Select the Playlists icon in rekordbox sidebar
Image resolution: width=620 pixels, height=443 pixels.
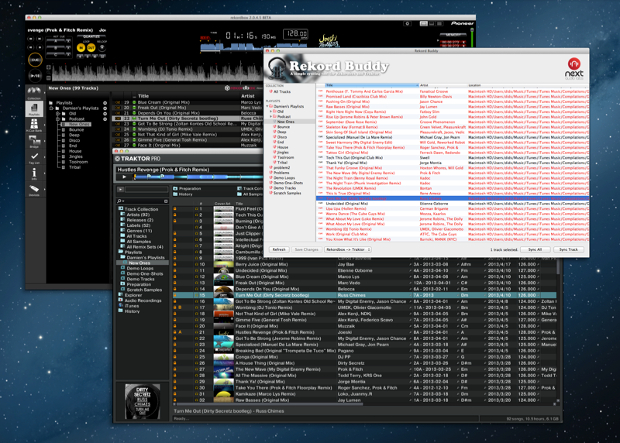point(34,109)
